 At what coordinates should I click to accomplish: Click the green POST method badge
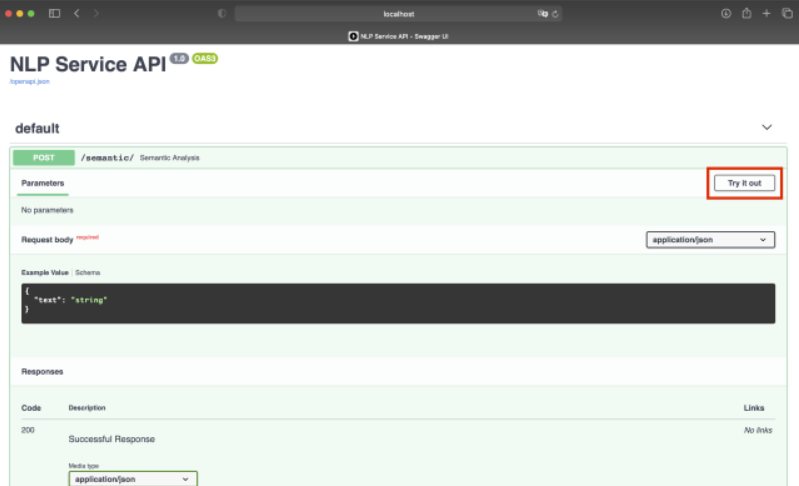44,158
